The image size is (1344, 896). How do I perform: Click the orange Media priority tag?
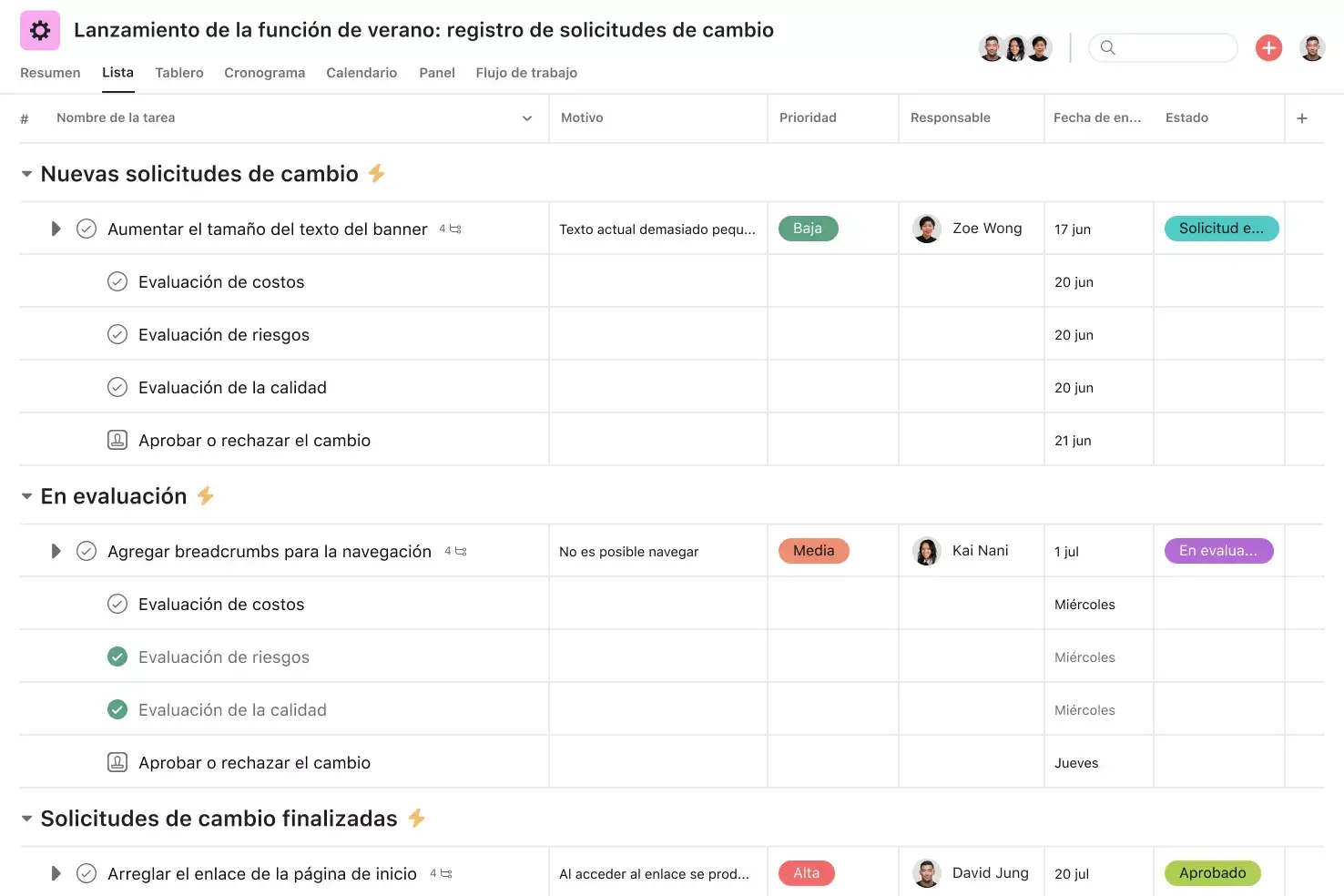point(813,551)
